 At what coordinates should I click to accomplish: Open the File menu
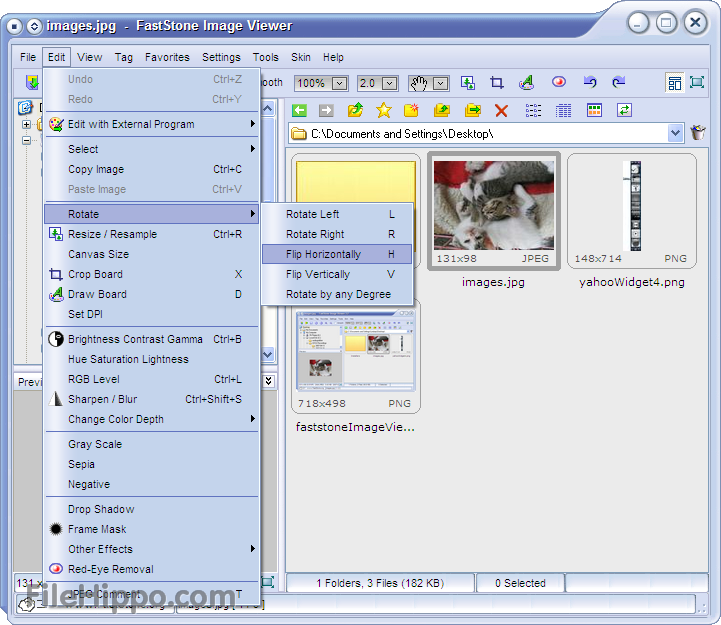(28, 57)
